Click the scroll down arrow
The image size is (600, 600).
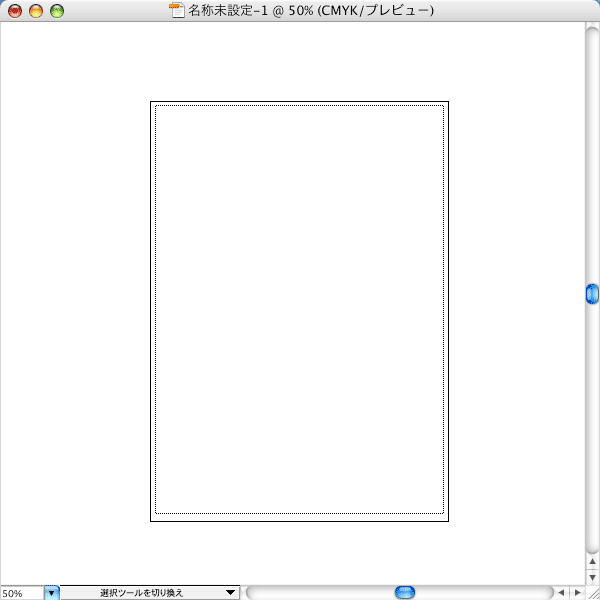click(x=592, y=577)
